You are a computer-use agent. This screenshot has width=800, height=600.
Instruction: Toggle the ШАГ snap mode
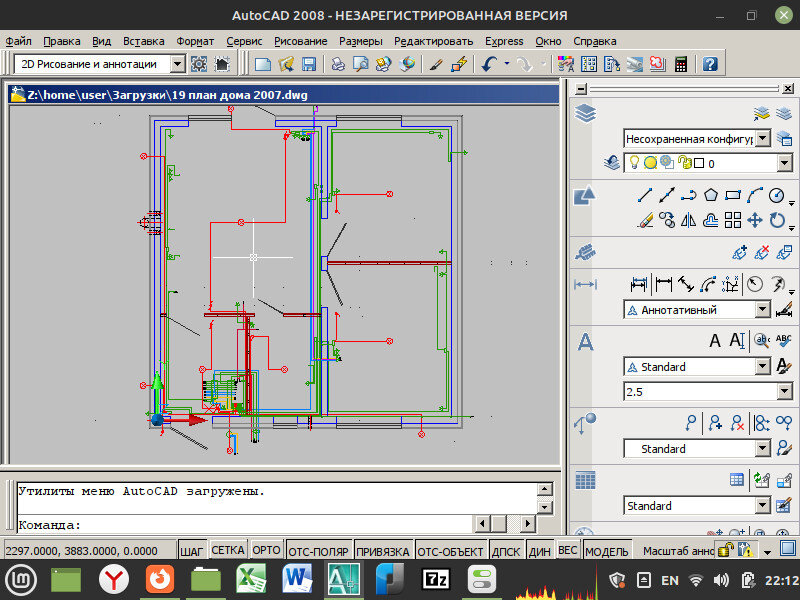192,551
